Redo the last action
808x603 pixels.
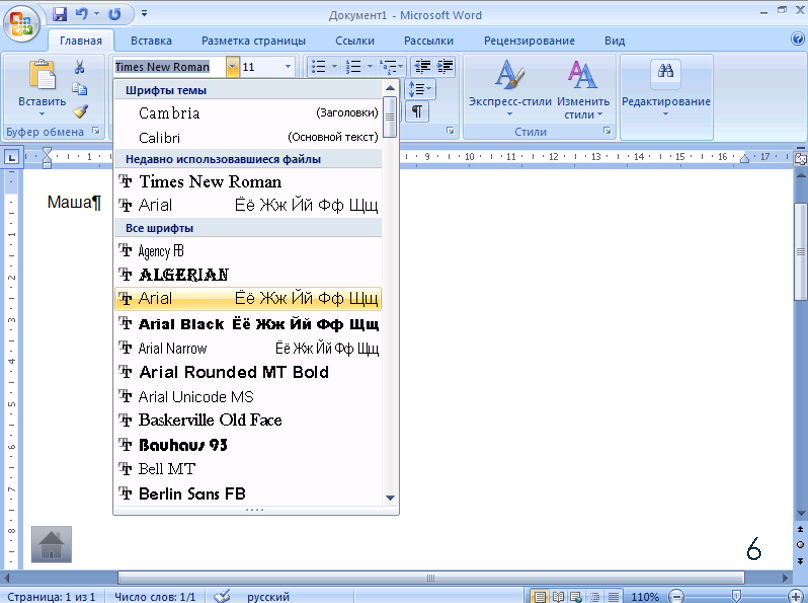point(114,14)
